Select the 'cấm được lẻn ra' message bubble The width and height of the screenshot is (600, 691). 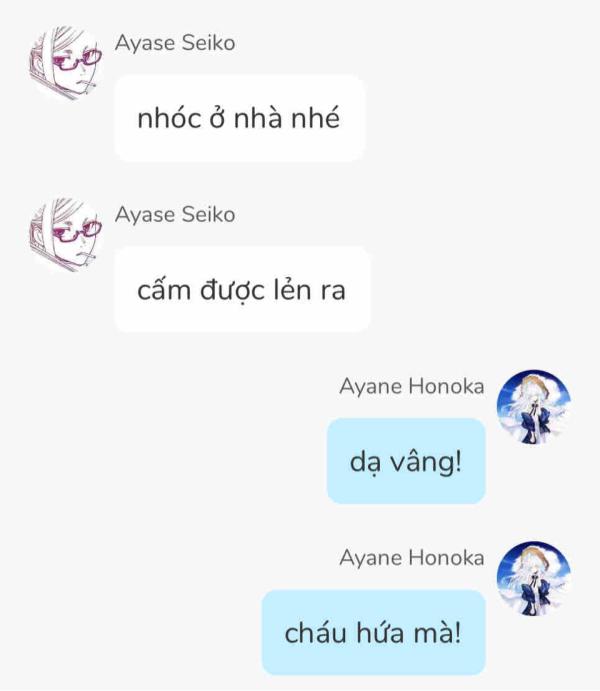tap(242, 290)
